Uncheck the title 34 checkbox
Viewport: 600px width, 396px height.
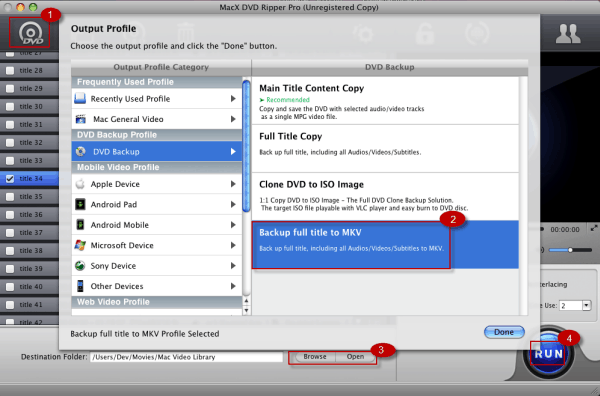click(x=10, y=179)
